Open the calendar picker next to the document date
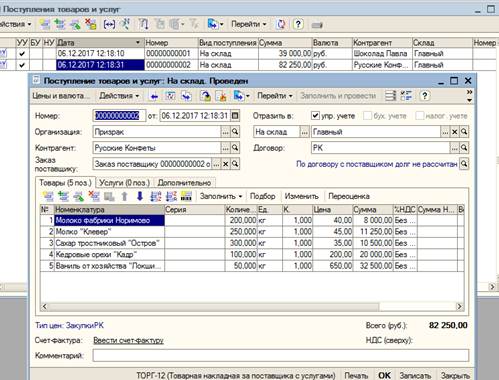Screen dimensions: 499x380 pos(235,116)
